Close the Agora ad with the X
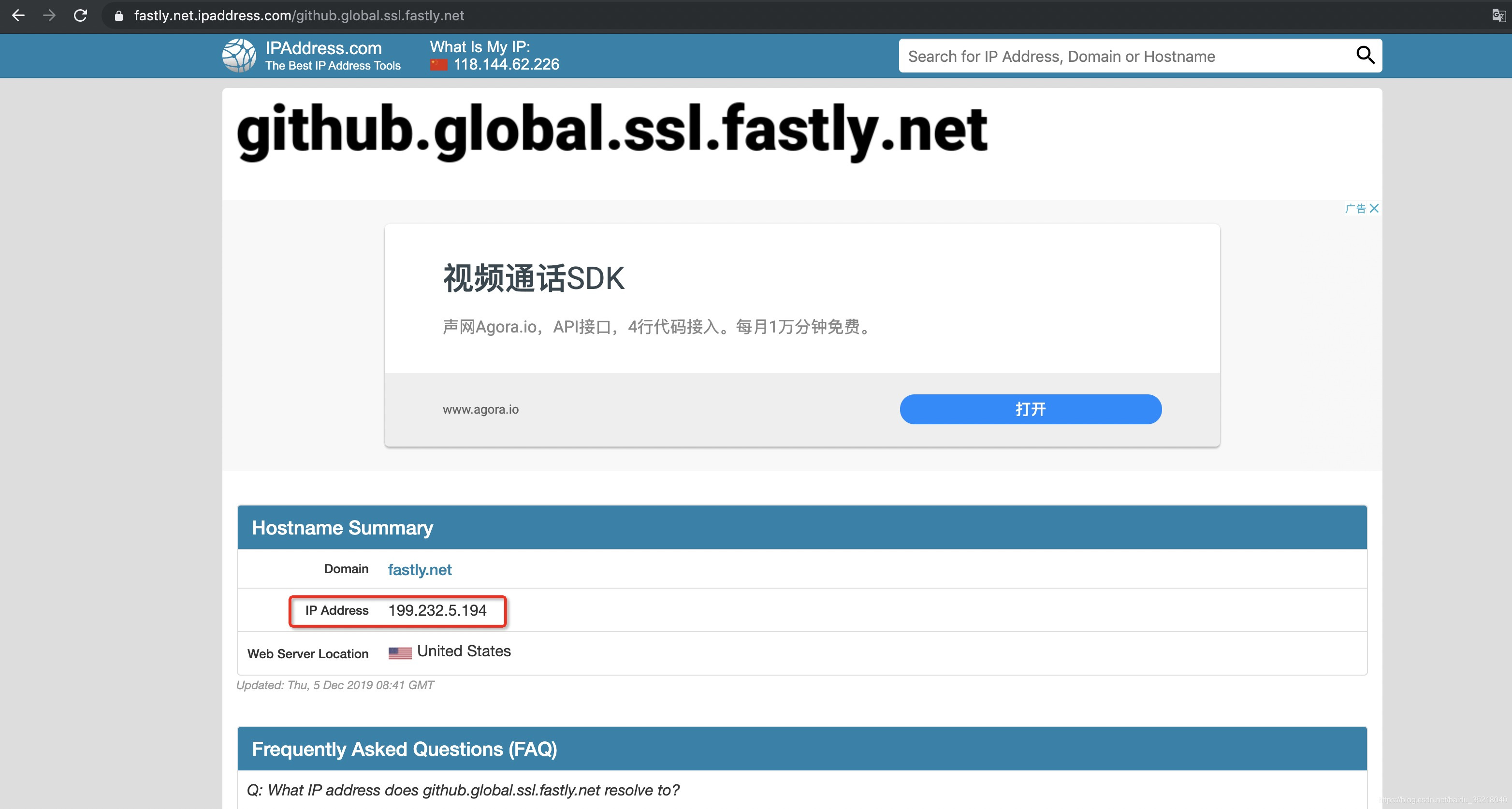The image size is (1512, 809). coord(1375,208)
